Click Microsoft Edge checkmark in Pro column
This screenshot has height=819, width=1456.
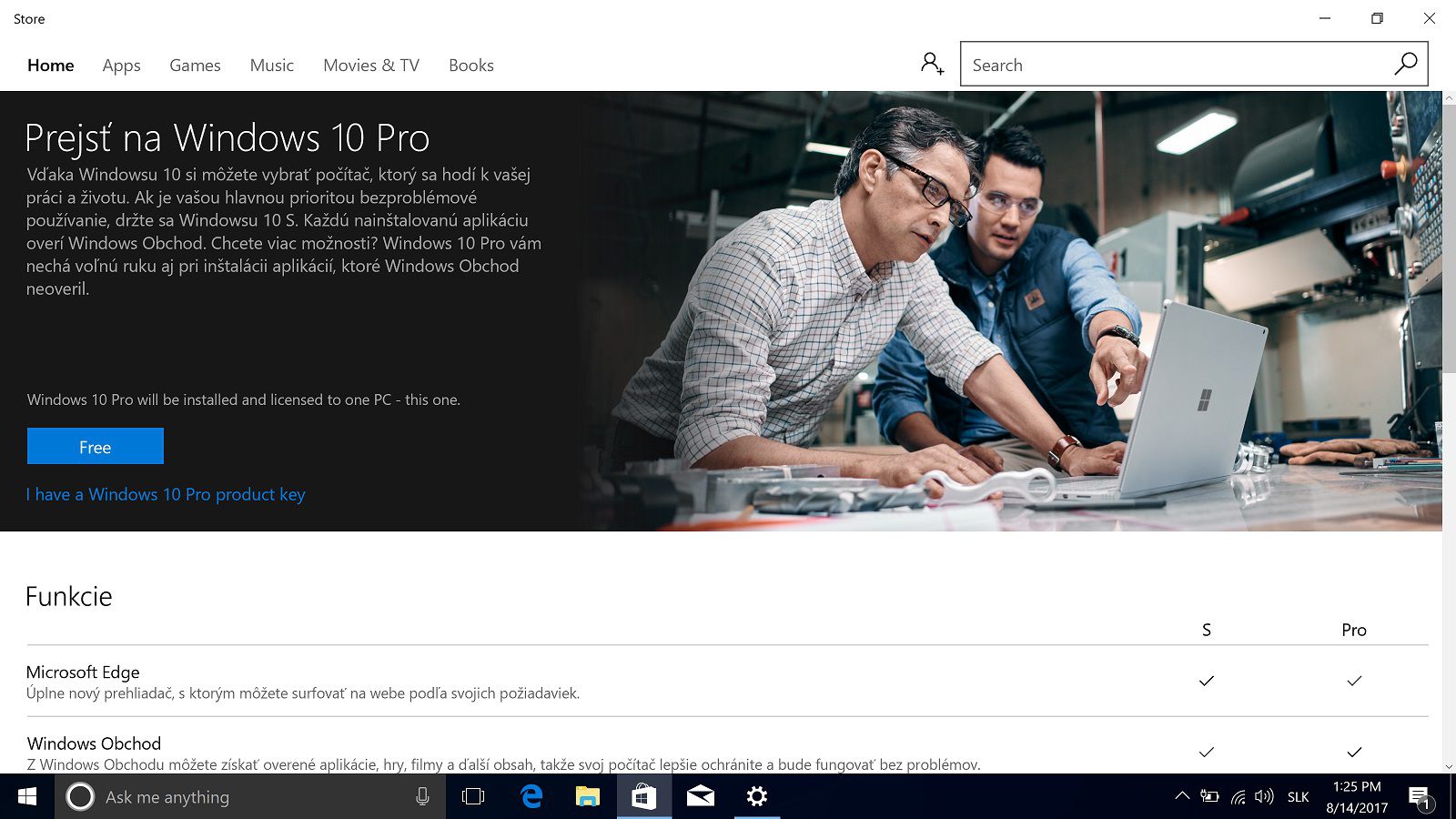click(1354, 681)
